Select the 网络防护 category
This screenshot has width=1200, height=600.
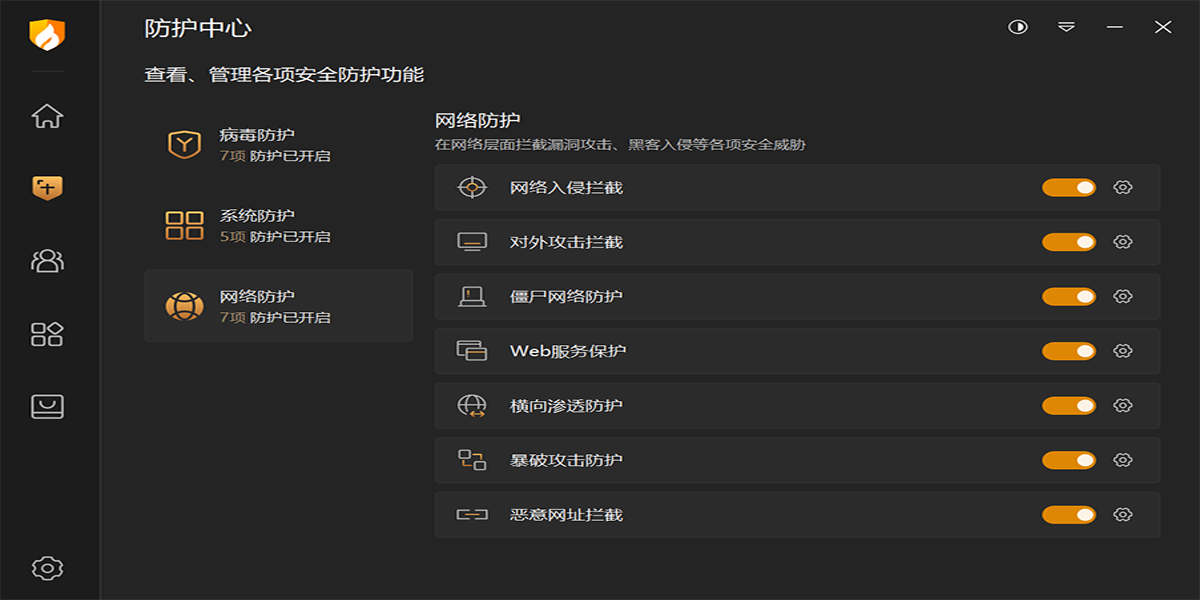click(x=278, y=306)
